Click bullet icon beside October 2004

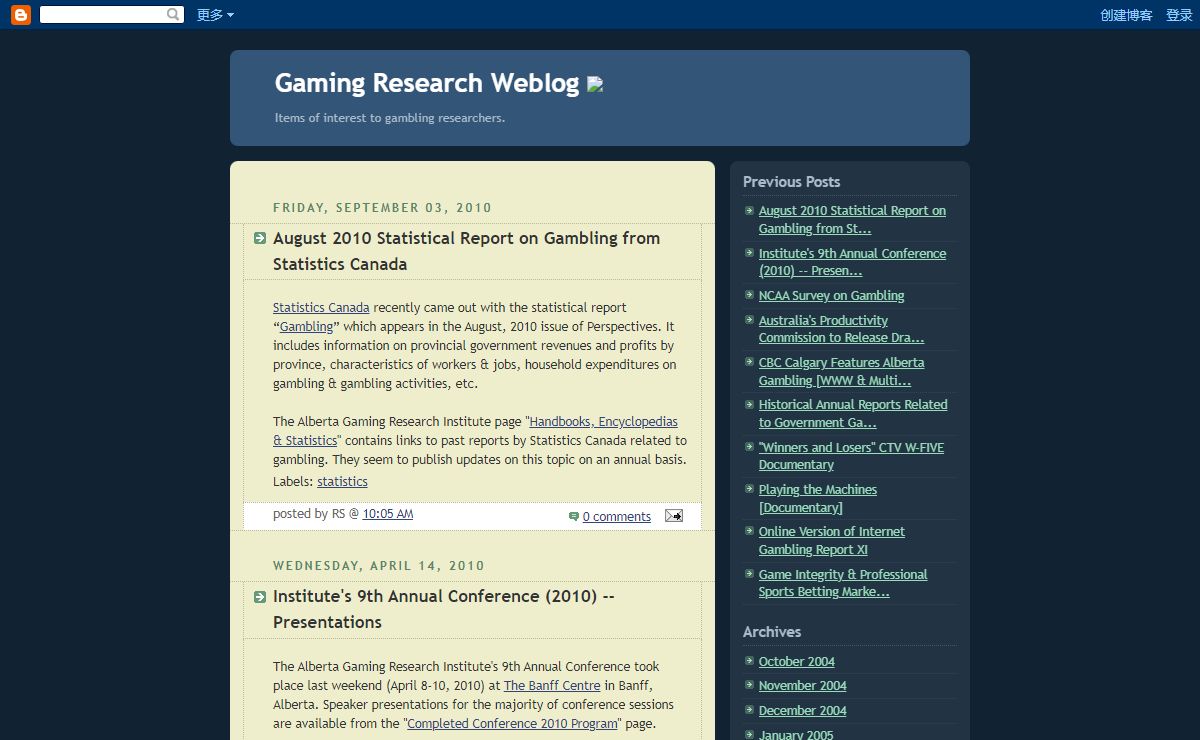click(749, 661)
